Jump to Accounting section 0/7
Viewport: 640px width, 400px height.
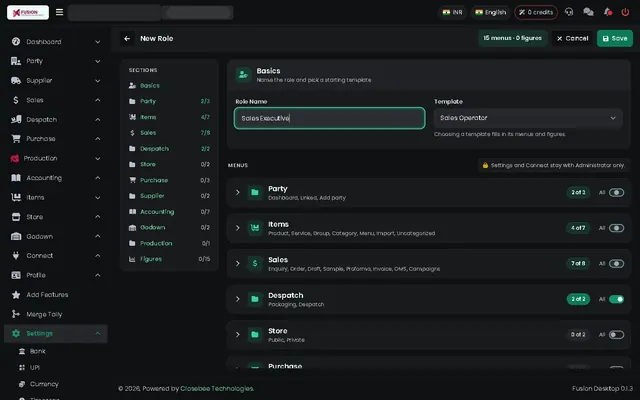[x=169, y=211]
